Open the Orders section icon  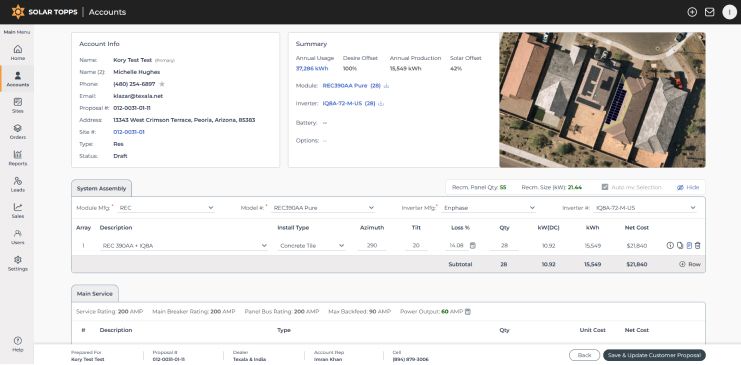coord(17,131)
